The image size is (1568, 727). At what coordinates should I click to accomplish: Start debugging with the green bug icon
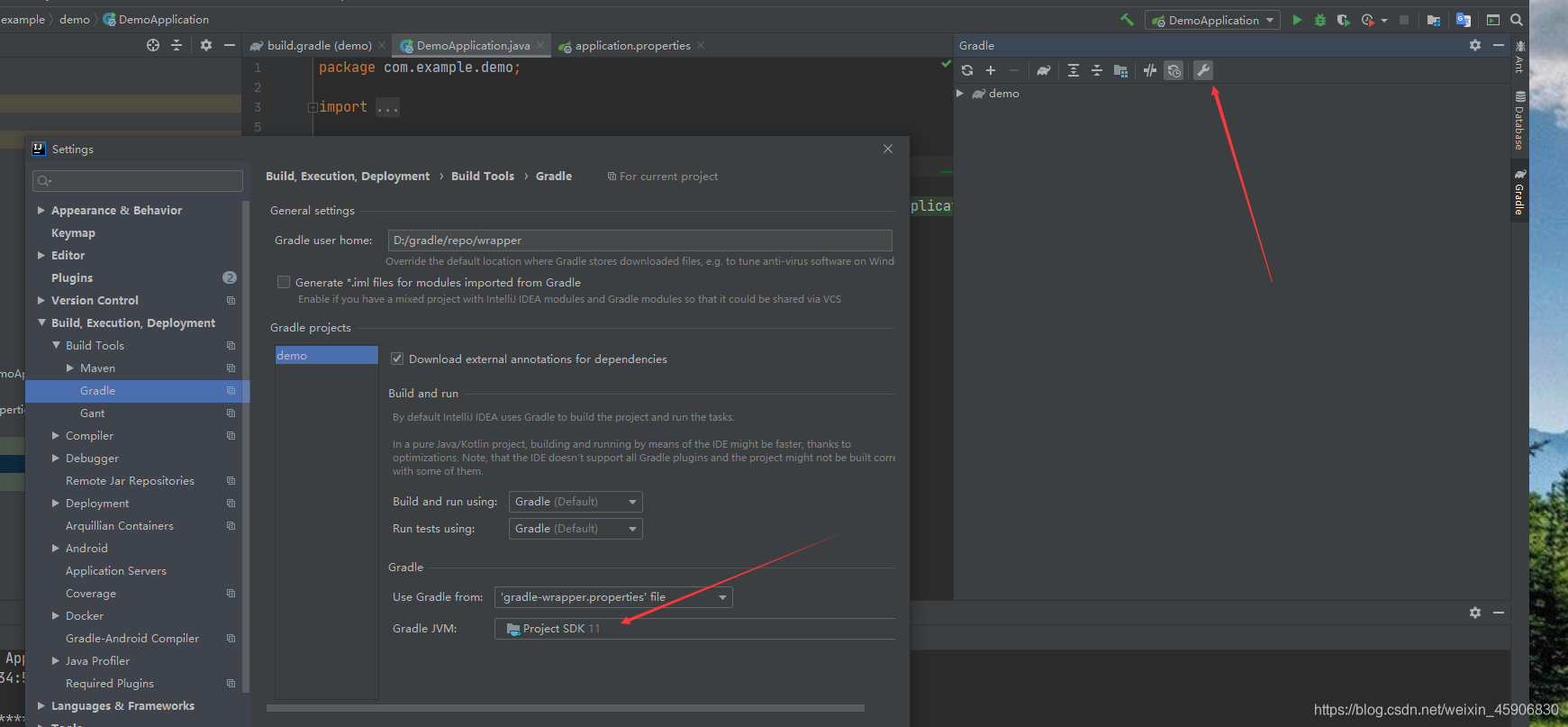1320,20
